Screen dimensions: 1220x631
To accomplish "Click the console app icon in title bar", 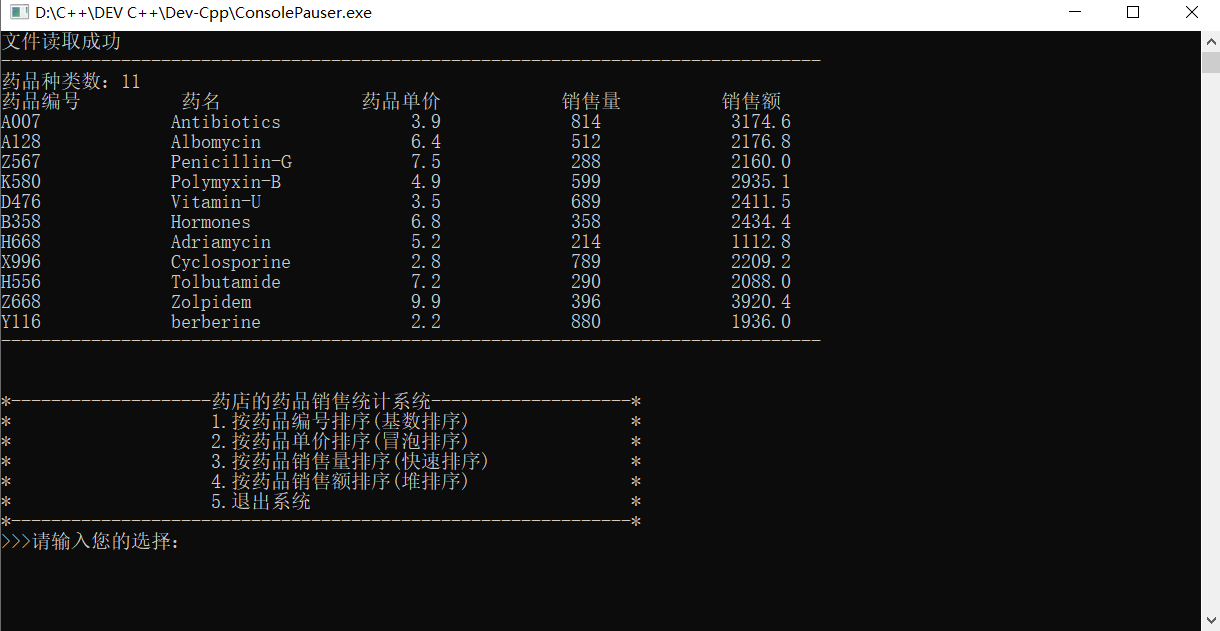I will coord(17,13).
